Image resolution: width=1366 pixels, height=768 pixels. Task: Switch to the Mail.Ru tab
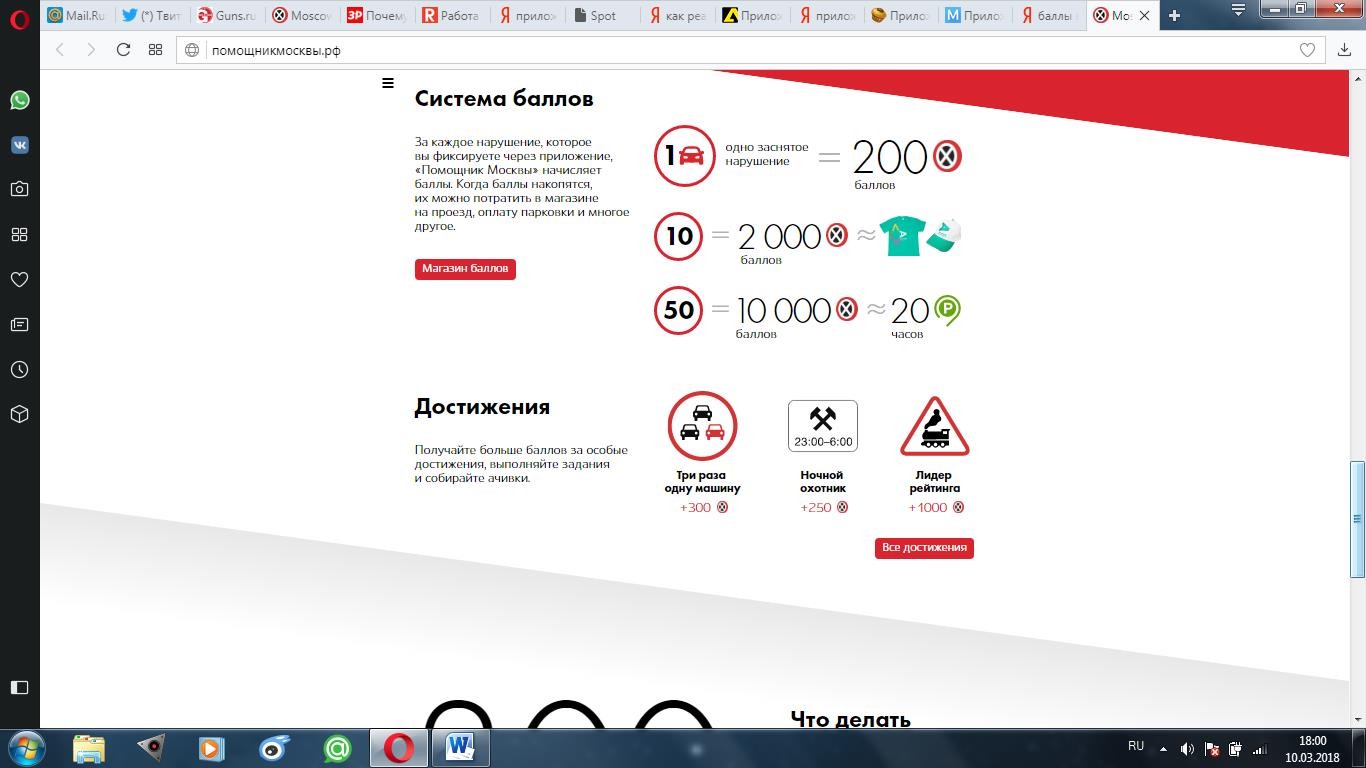[x=77, y=15]
